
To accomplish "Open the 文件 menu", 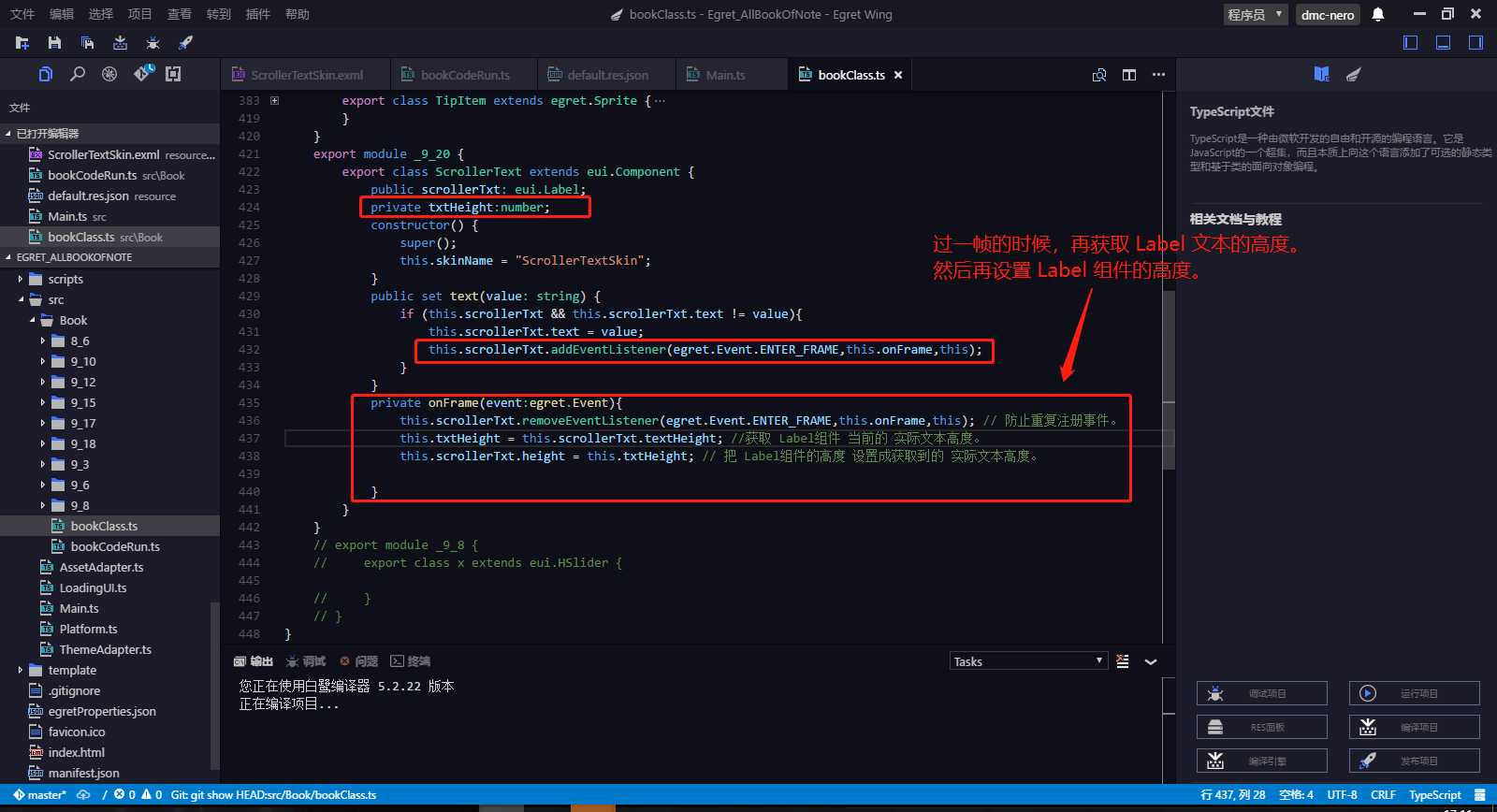I will (22, 14).
